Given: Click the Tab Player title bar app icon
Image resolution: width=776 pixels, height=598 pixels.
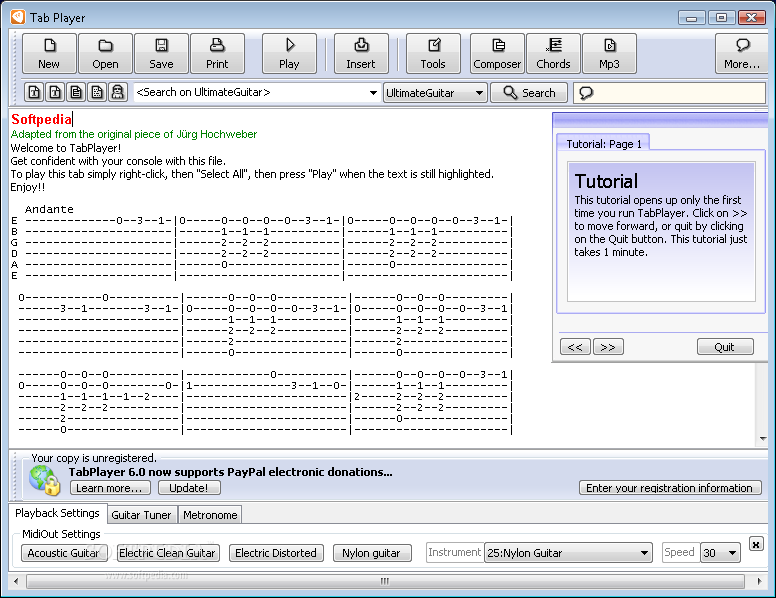Looking at the screenshot, I should pyautogui.click(x=18, y=17).
